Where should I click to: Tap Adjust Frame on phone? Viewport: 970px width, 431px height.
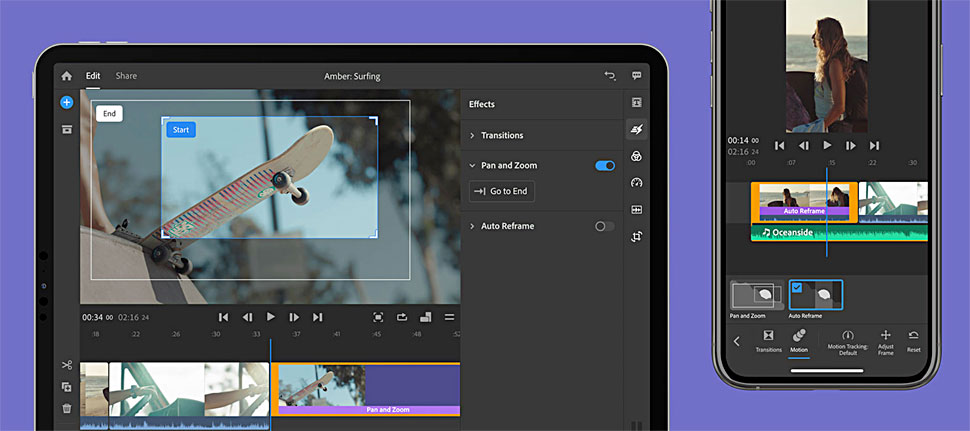885,342
